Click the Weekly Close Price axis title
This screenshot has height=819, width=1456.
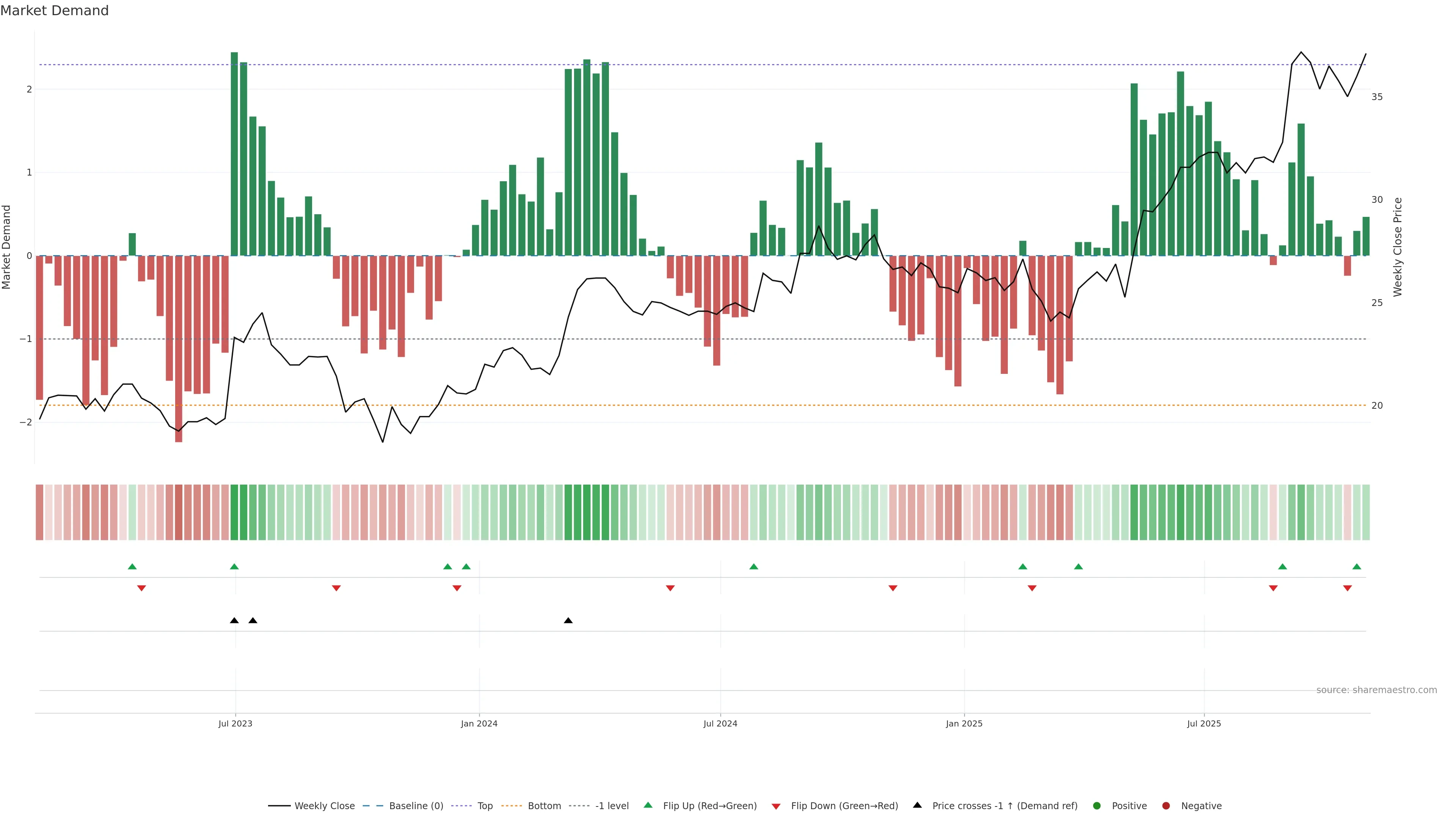pos(1398,247)
